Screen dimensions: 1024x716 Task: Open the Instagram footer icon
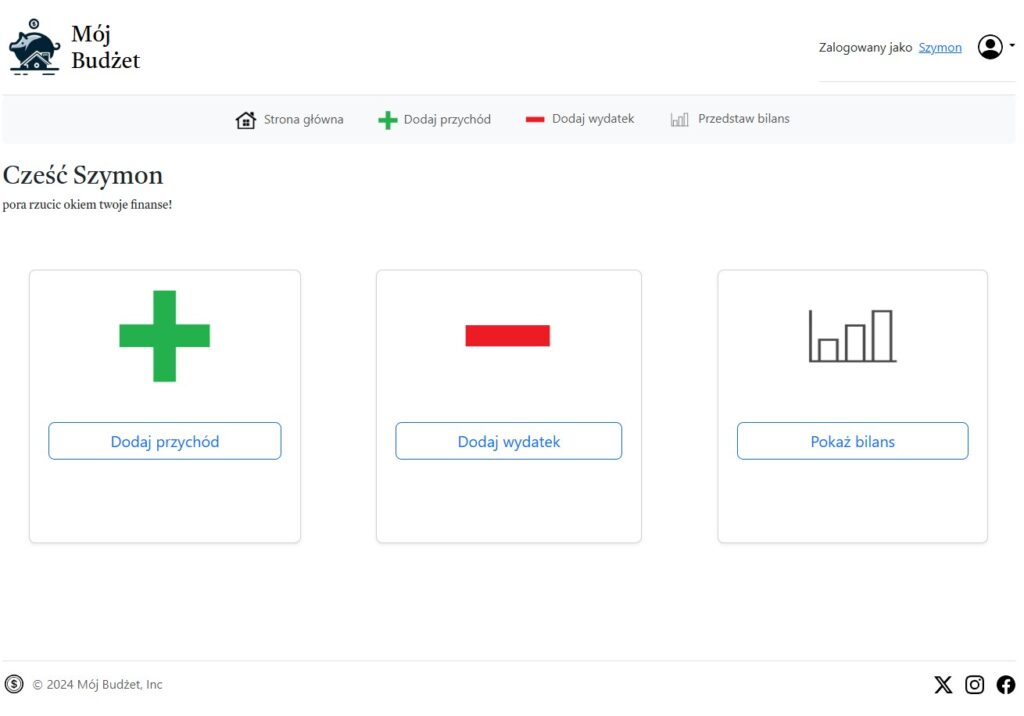click(974, 685)
